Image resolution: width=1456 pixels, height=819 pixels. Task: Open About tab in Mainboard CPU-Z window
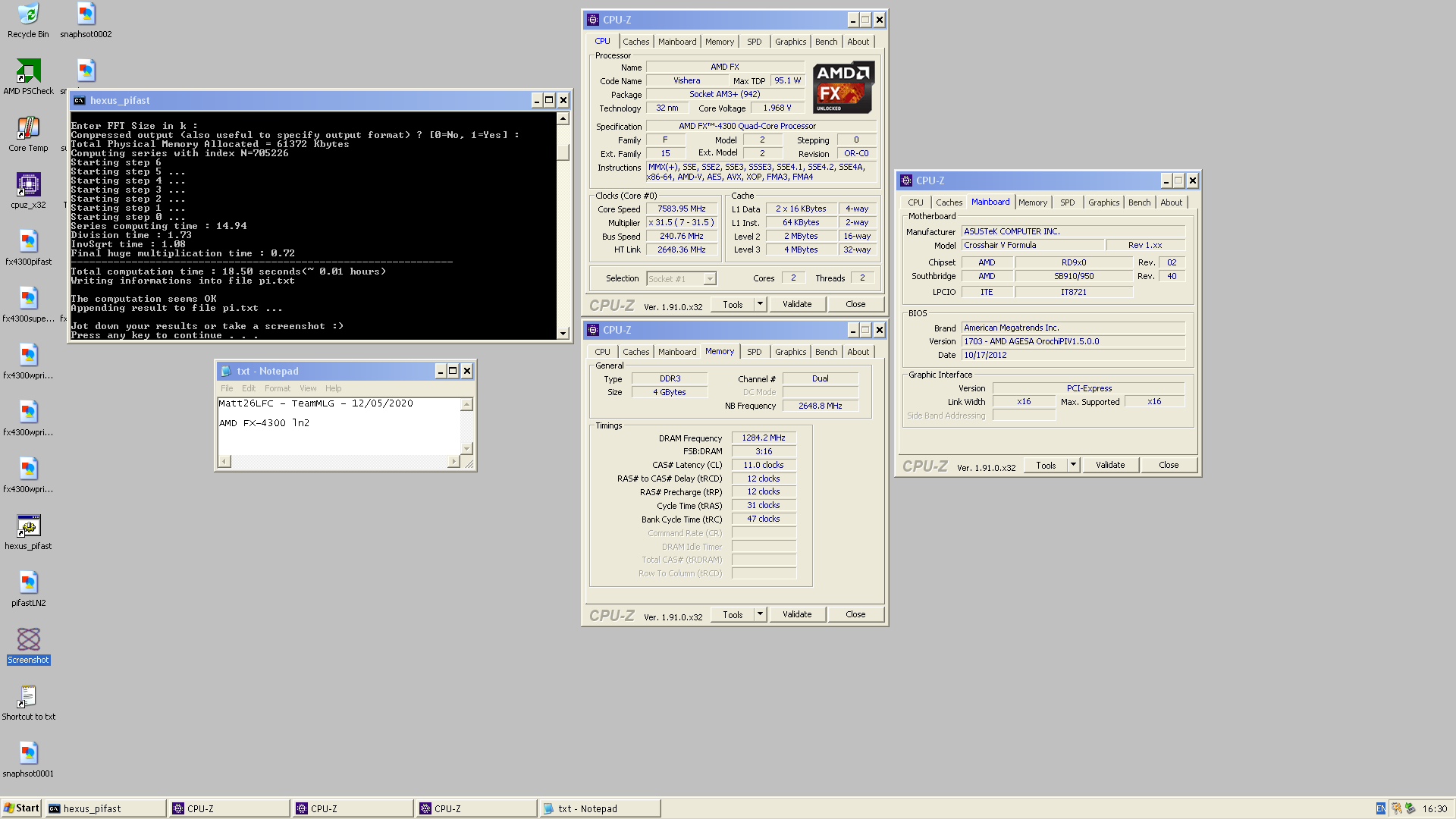click(x=1171, y=202)
